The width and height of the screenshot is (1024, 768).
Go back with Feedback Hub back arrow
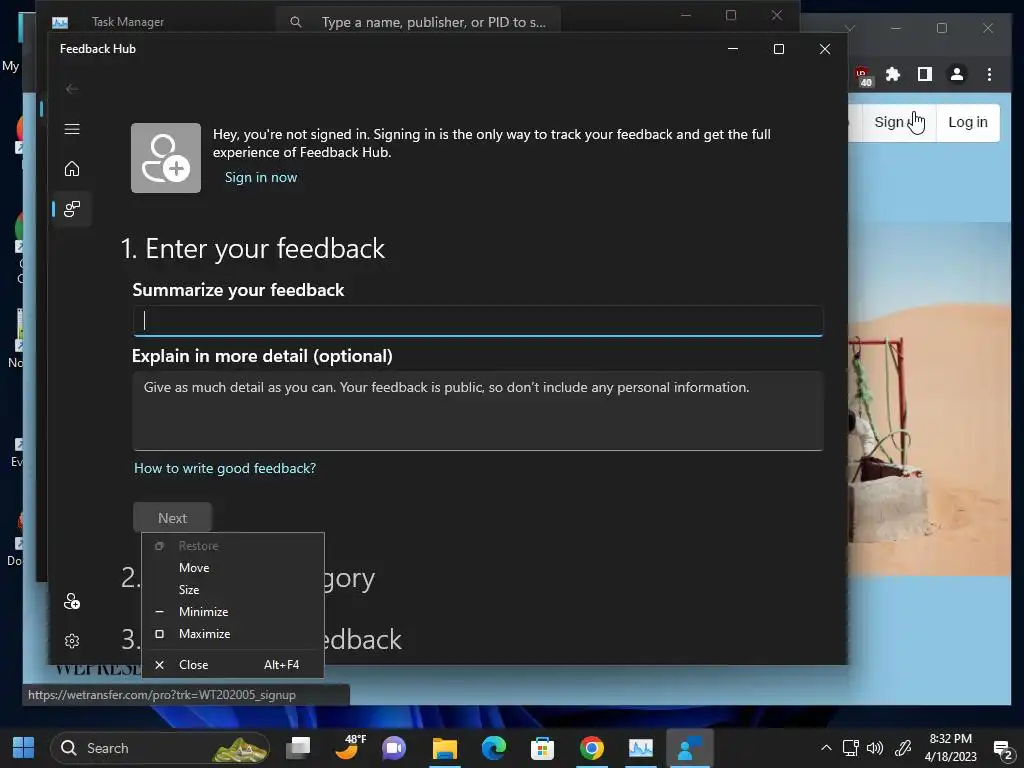coord(72,89)
